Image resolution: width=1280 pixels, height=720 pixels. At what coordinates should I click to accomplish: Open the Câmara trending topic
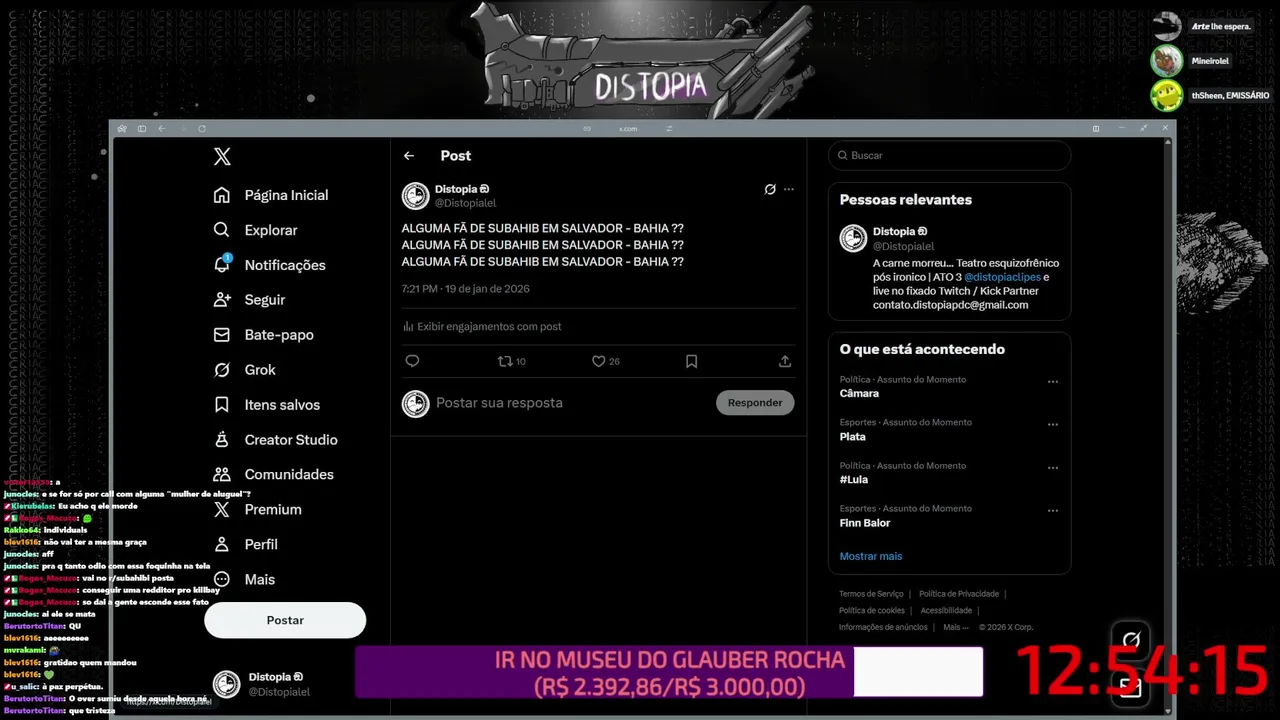coord(859,393)
